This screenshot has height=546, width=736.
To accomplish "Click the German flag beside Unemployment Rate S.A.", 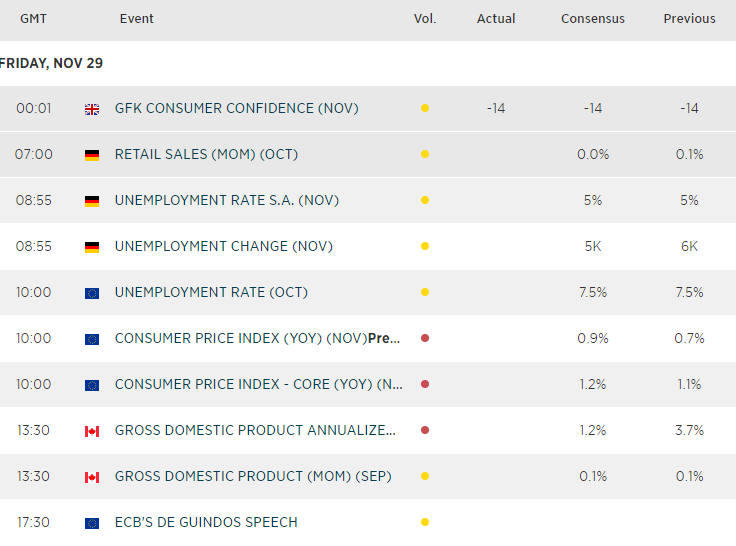I will (x=92, y=201).
